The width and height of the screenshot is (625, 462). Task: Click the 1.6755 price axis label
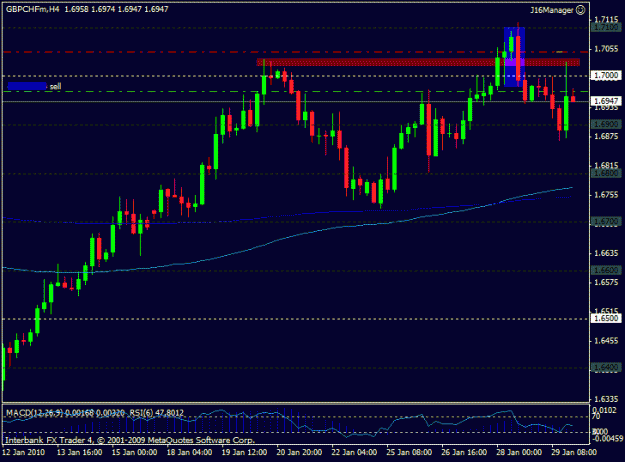click(x=606, y=195)
